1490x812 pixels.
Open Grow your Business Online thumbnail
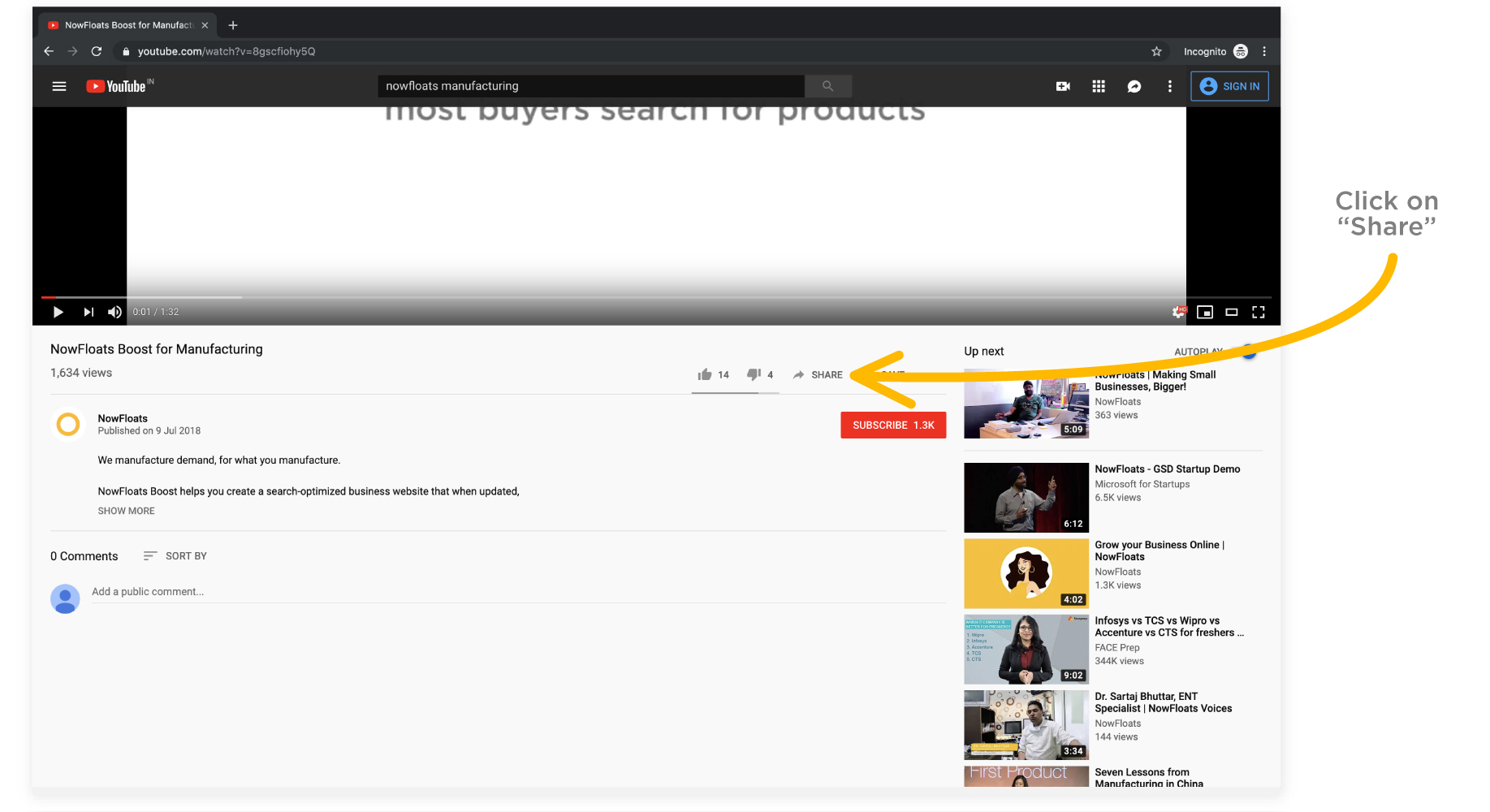pos(1026,573)
